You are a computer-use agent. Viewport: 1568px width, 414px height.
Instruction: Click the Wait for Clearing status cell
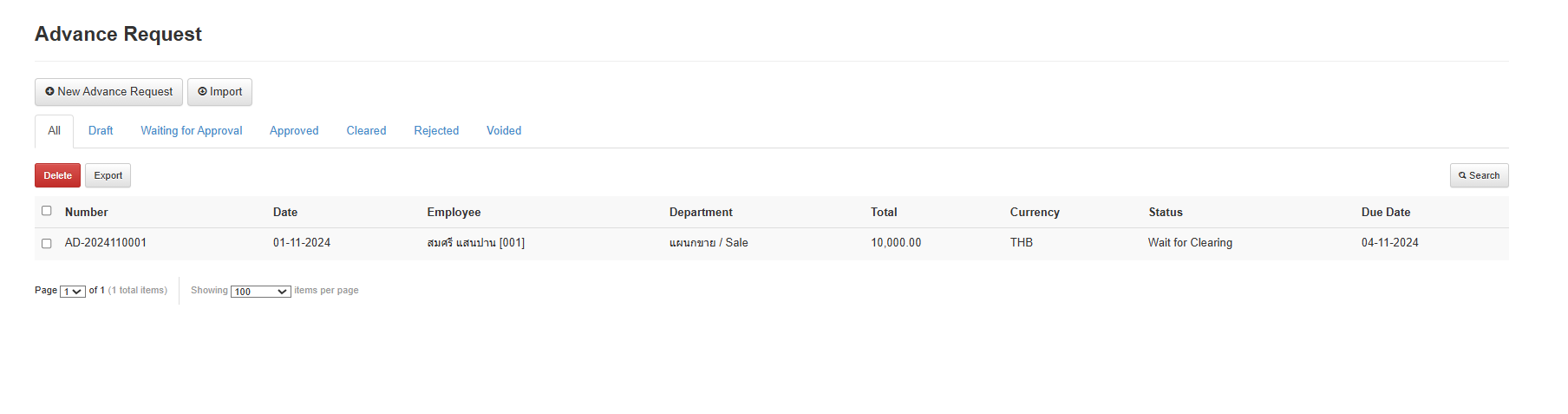[x=1190, y=243]
